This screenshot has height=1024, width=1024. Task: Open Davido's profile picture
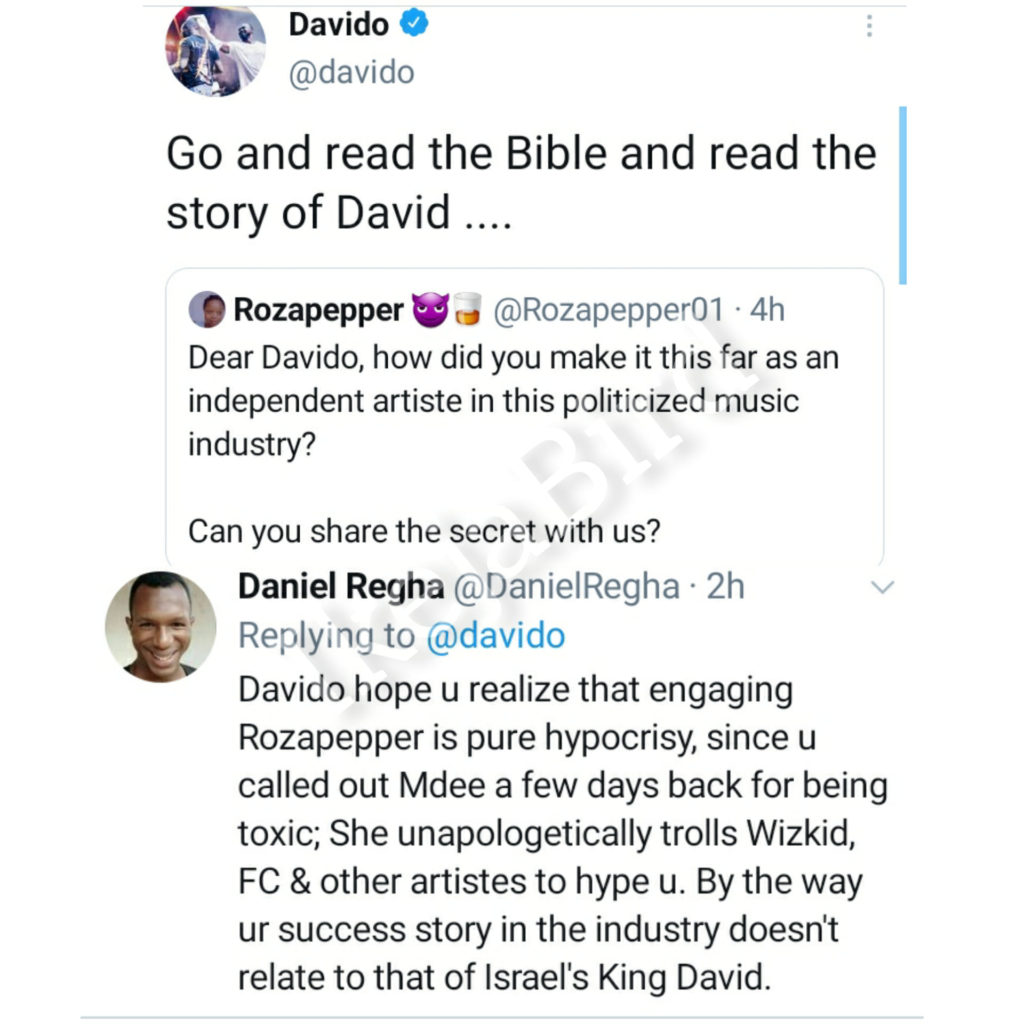[x=215, y=50]
